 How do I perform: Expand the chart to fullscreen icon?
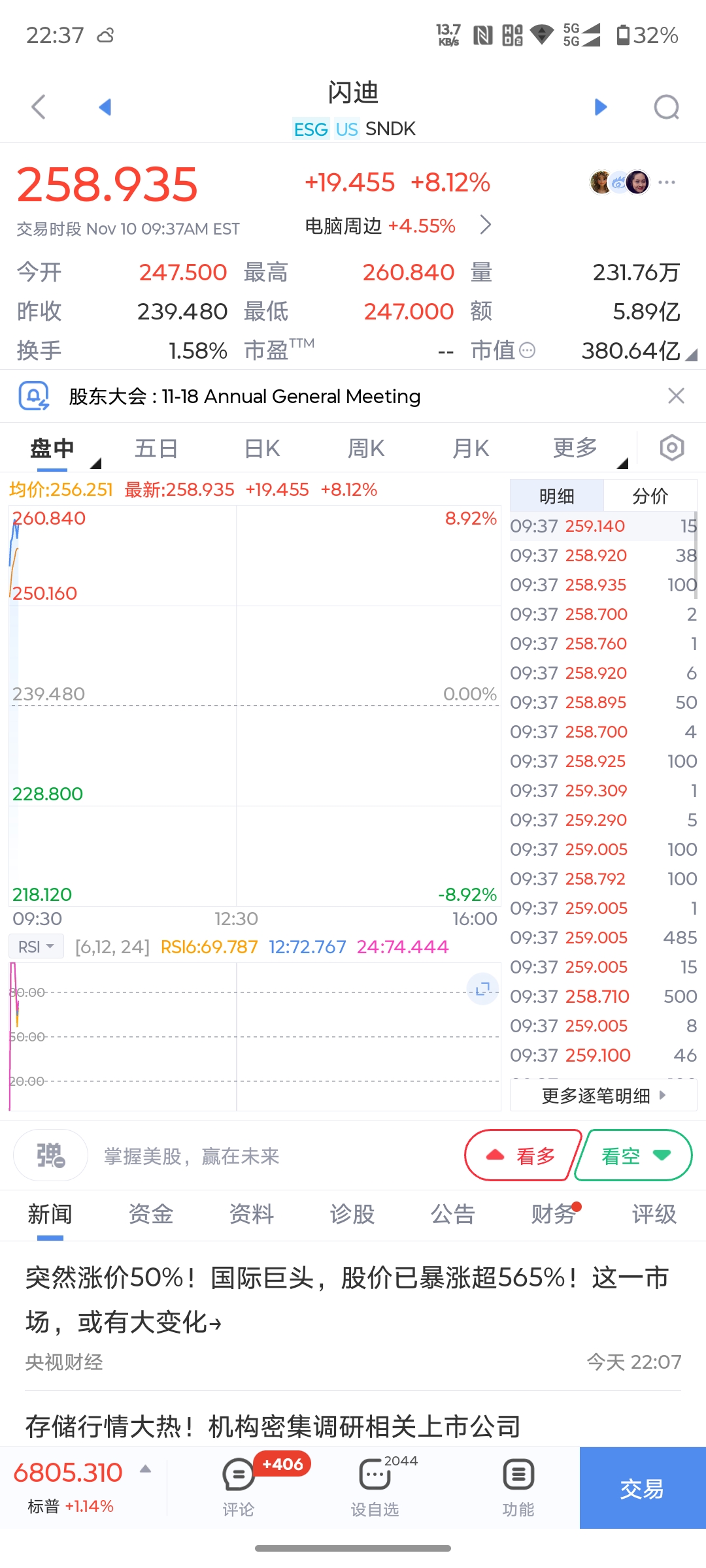[483, 988]
